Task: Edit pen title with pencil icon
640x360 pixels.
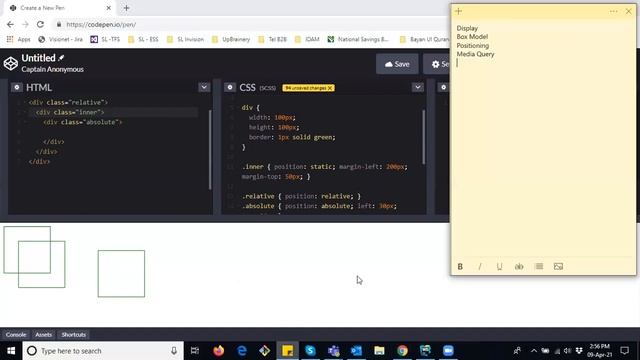Action: tap(61, 58)
